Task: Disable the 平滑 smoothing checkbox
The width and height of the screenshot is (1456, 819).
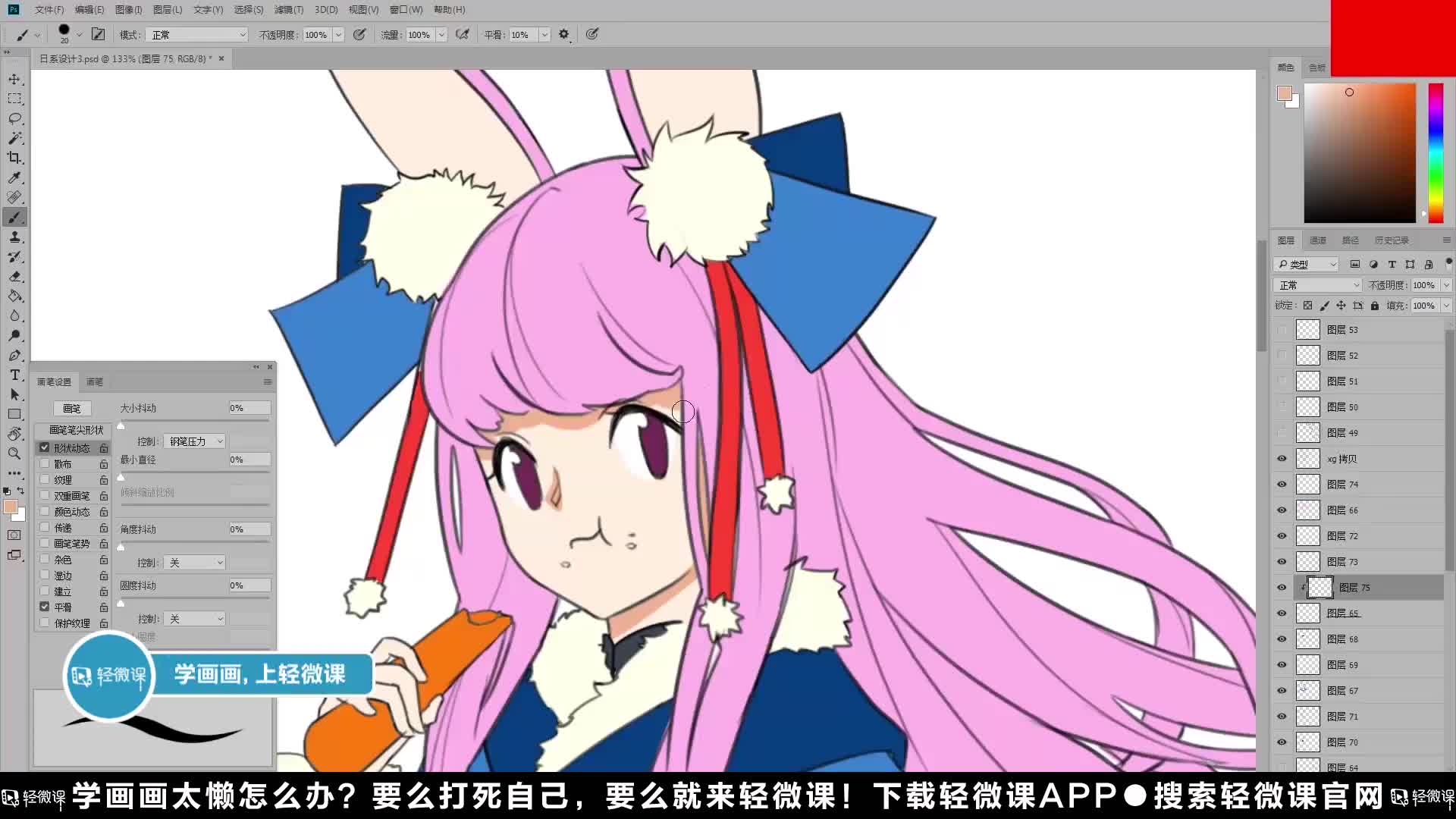Action: pyautogui.click(x=45, y=607)
